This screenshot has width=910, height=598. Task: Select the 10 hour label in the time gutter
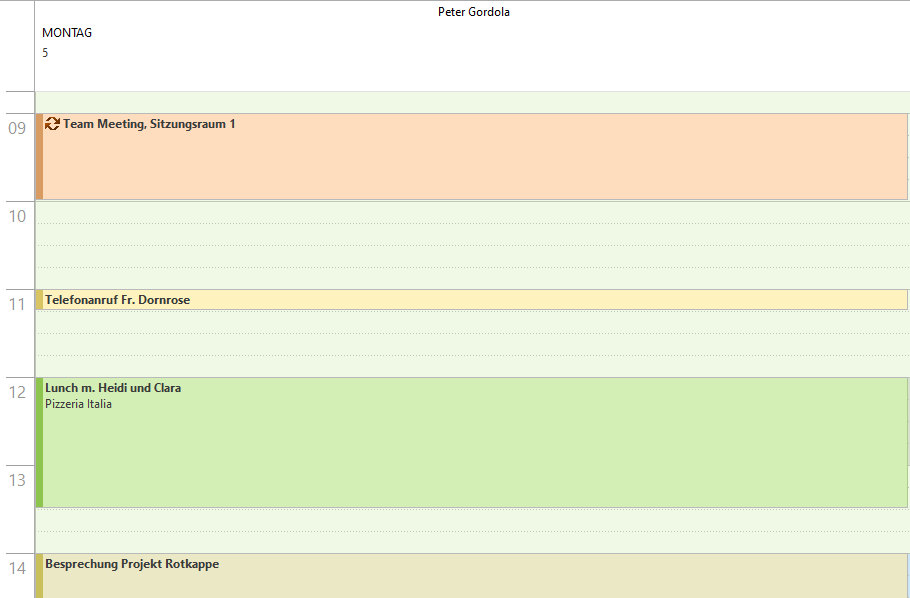[x=16, y=214]
